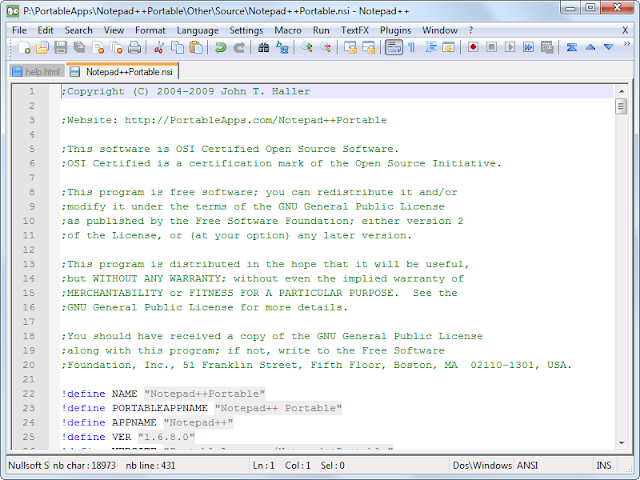The width and height of the screenshot is (640, 480).
Task: Toggle Word Wrap in toolbar
Action: tap(393, 47)
